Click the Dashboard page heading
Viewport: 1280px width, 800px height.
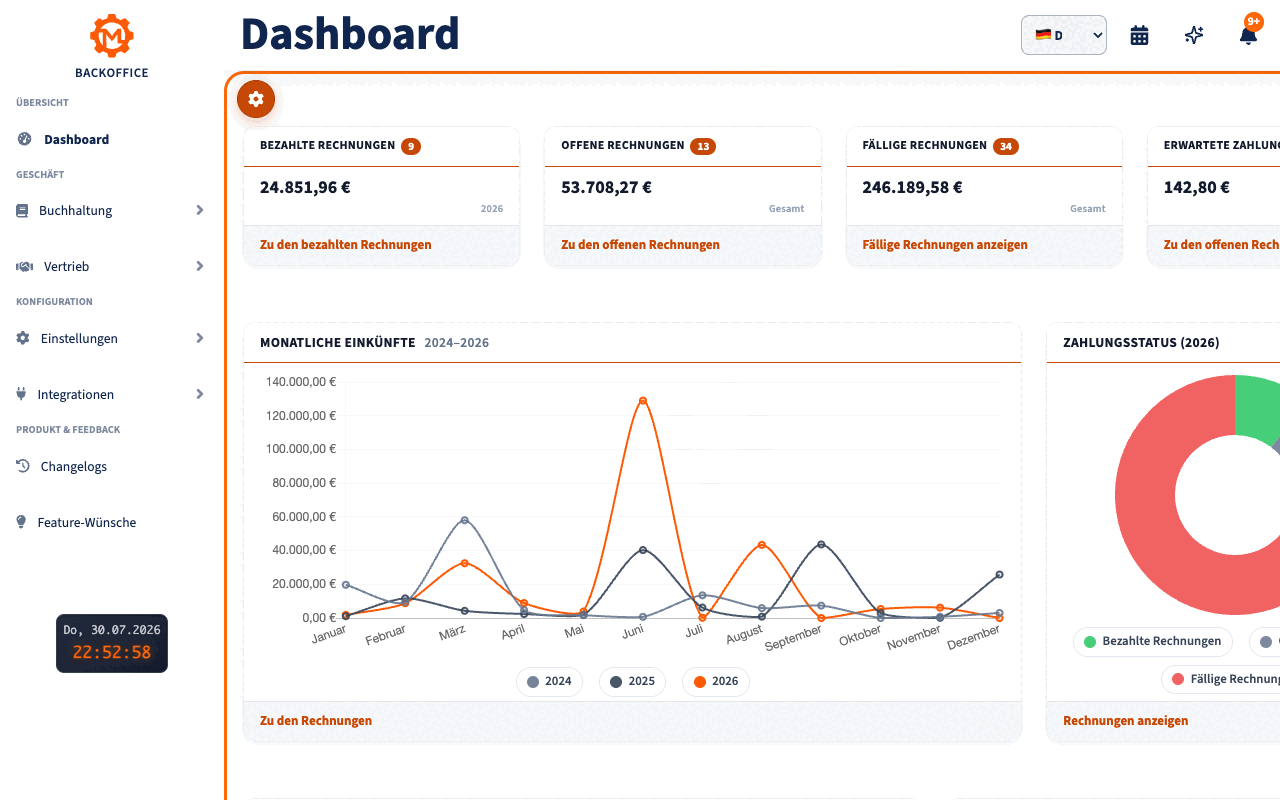(350, 34)
